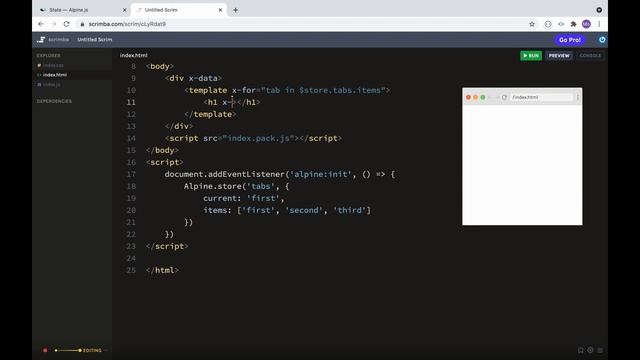Click the "tab in $store.tabs.items" string on line 10

pyautogui.click(x=323, y=90)
